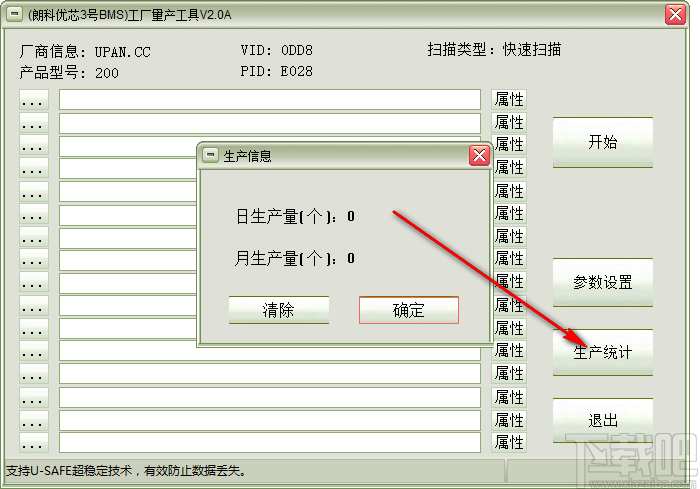
Task: Click the bottommost '...' browse button
Action: coord(33,442)
